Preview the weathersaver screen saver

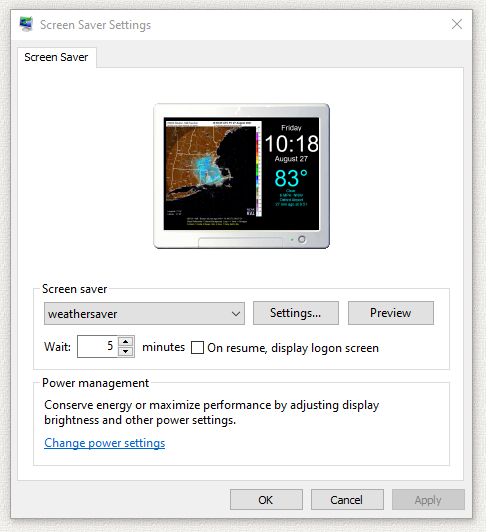(391, 313)
